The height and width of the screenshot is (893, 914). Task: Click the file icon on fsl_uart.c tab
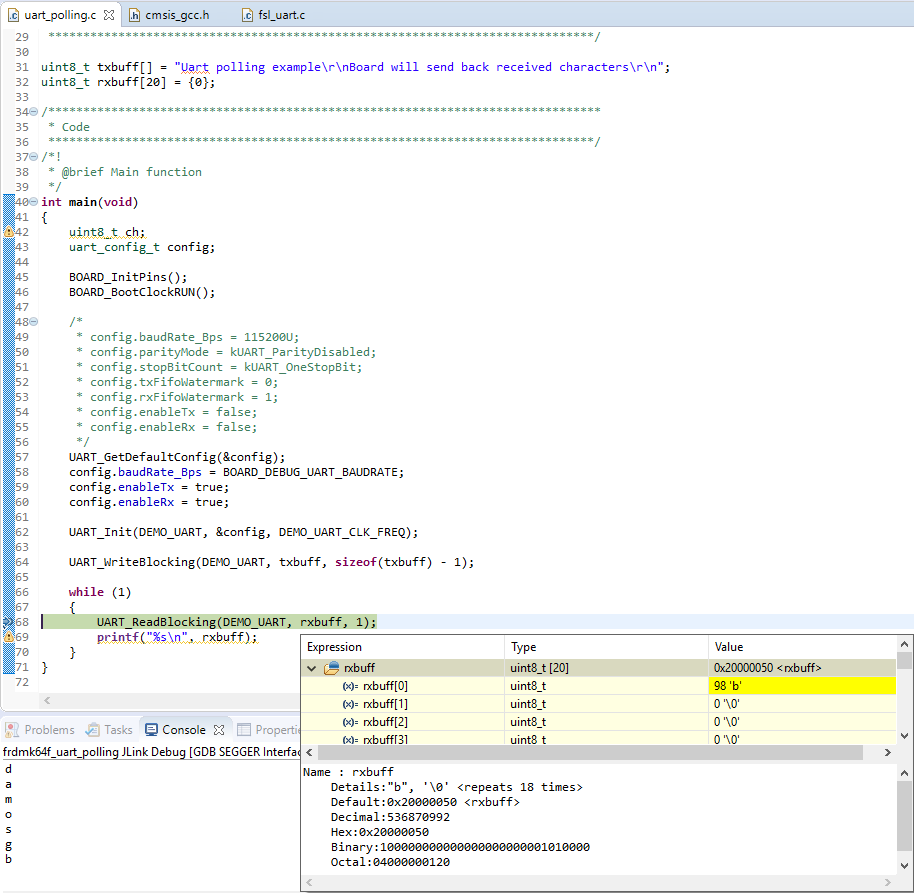click(x=247, y=15)
